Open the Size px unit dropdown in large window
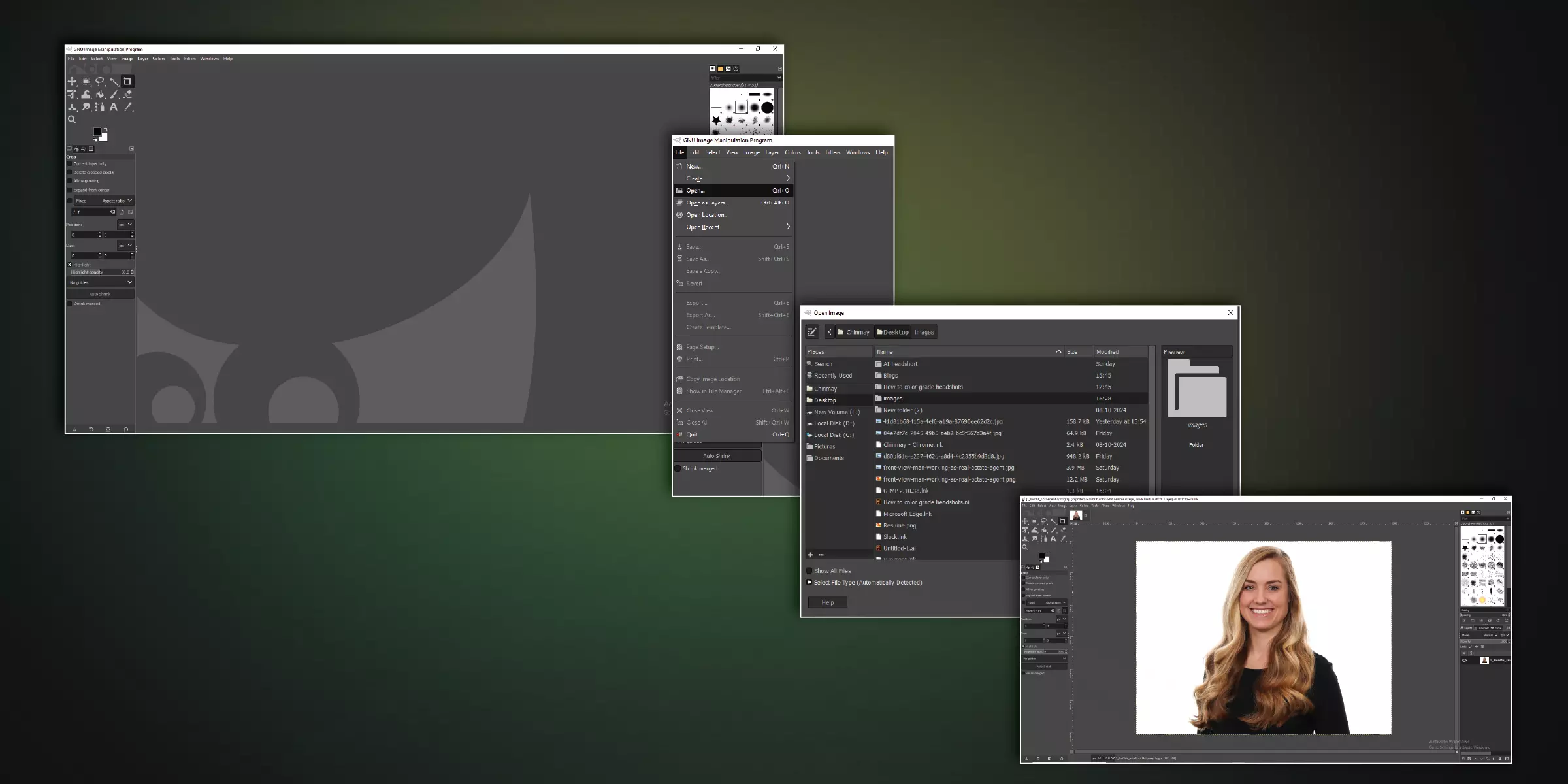 click(x=125, y=246)
